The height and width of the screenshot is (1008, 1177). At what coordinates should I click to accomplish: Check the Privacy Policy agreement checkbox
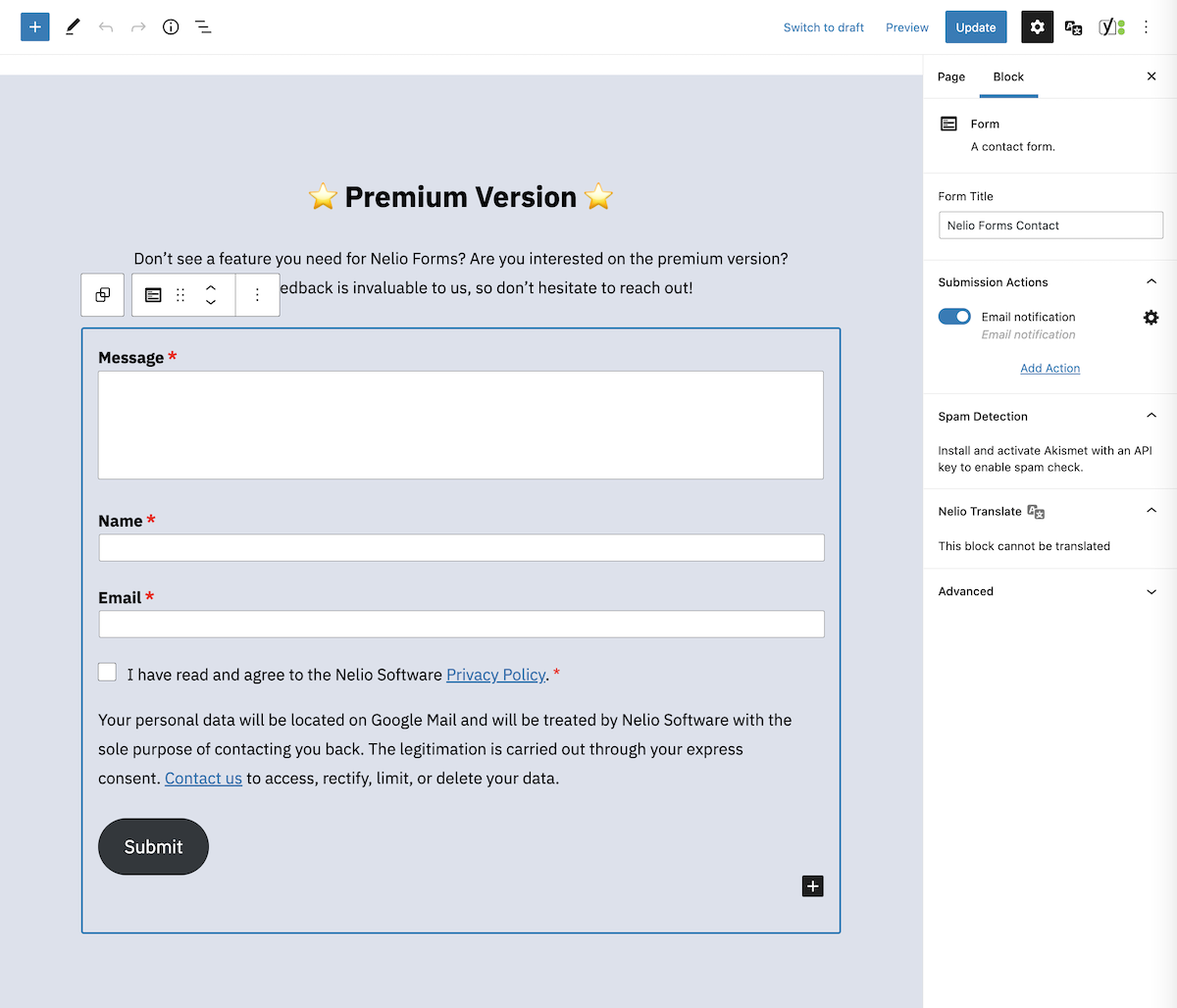click(107, 672)
